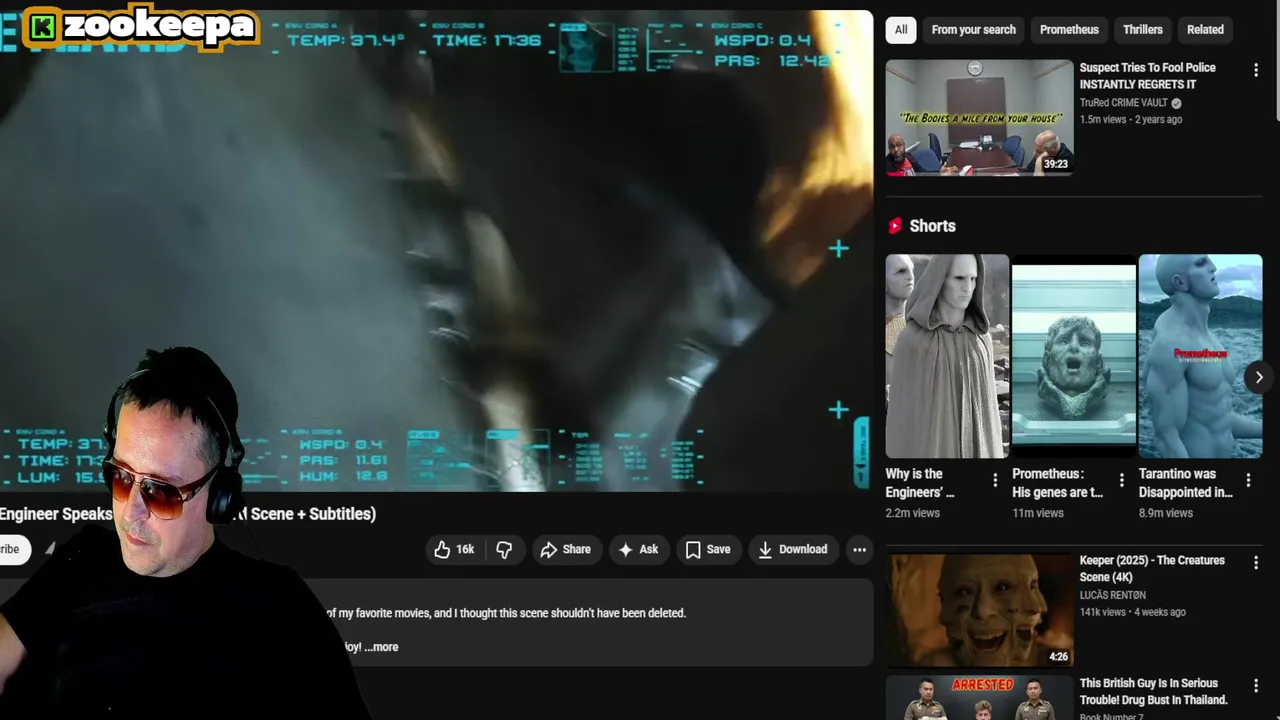Open Suspect Tries To Fool Police thumbnail
This screenshot has width=1280, height=720.
[979, 118]
